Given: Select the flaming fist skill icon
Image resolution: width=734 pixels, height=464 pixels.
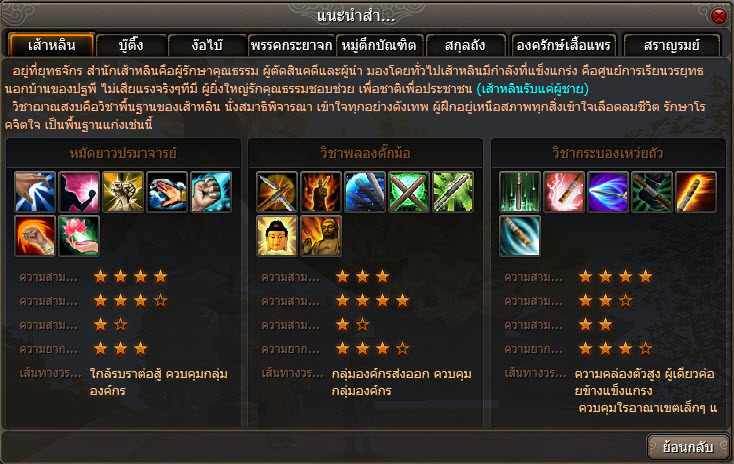Looking at the screenshot, I should [x=35, y=236].
